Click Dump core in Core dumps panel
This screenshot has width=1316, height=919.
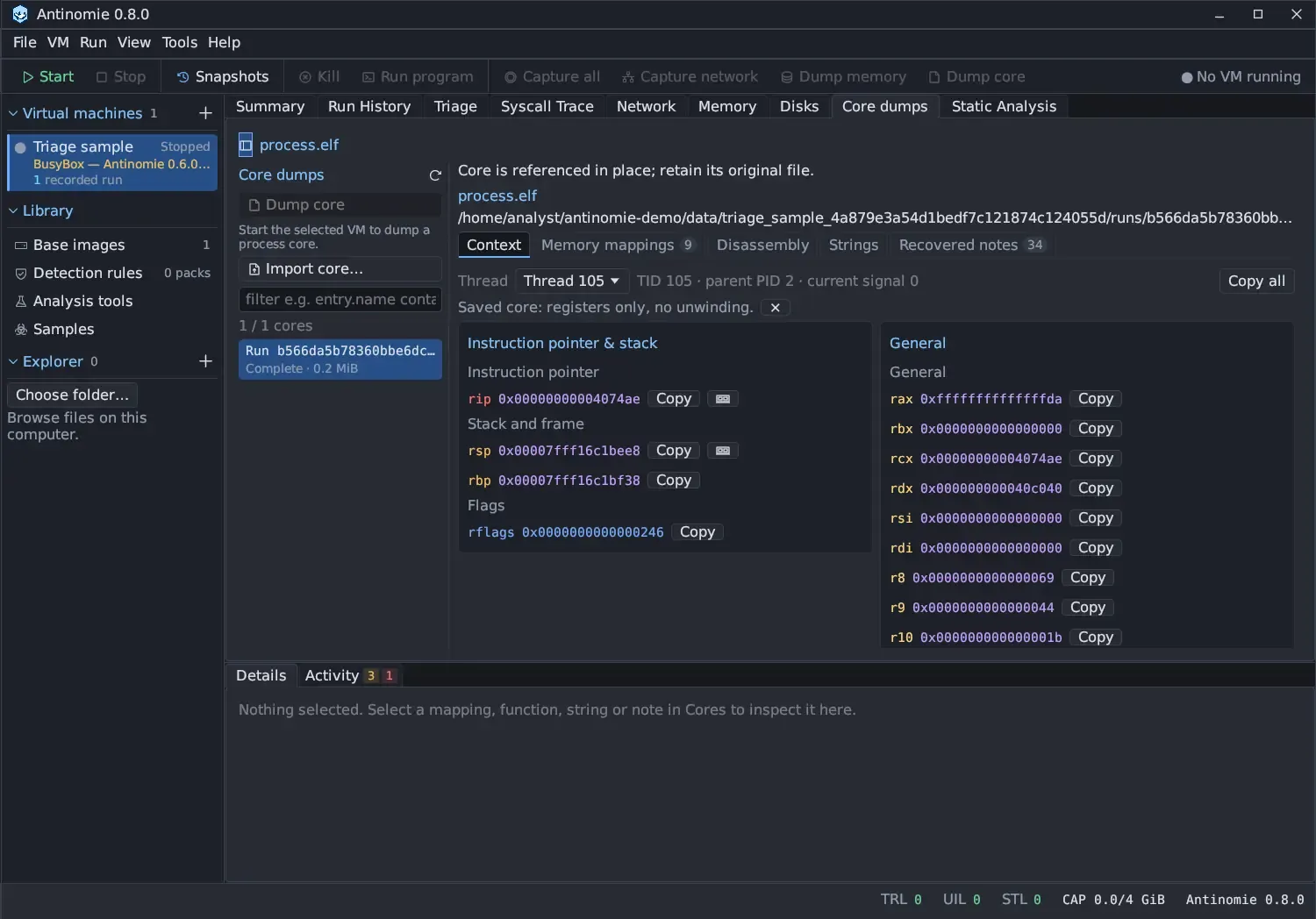tap(340, 204)
